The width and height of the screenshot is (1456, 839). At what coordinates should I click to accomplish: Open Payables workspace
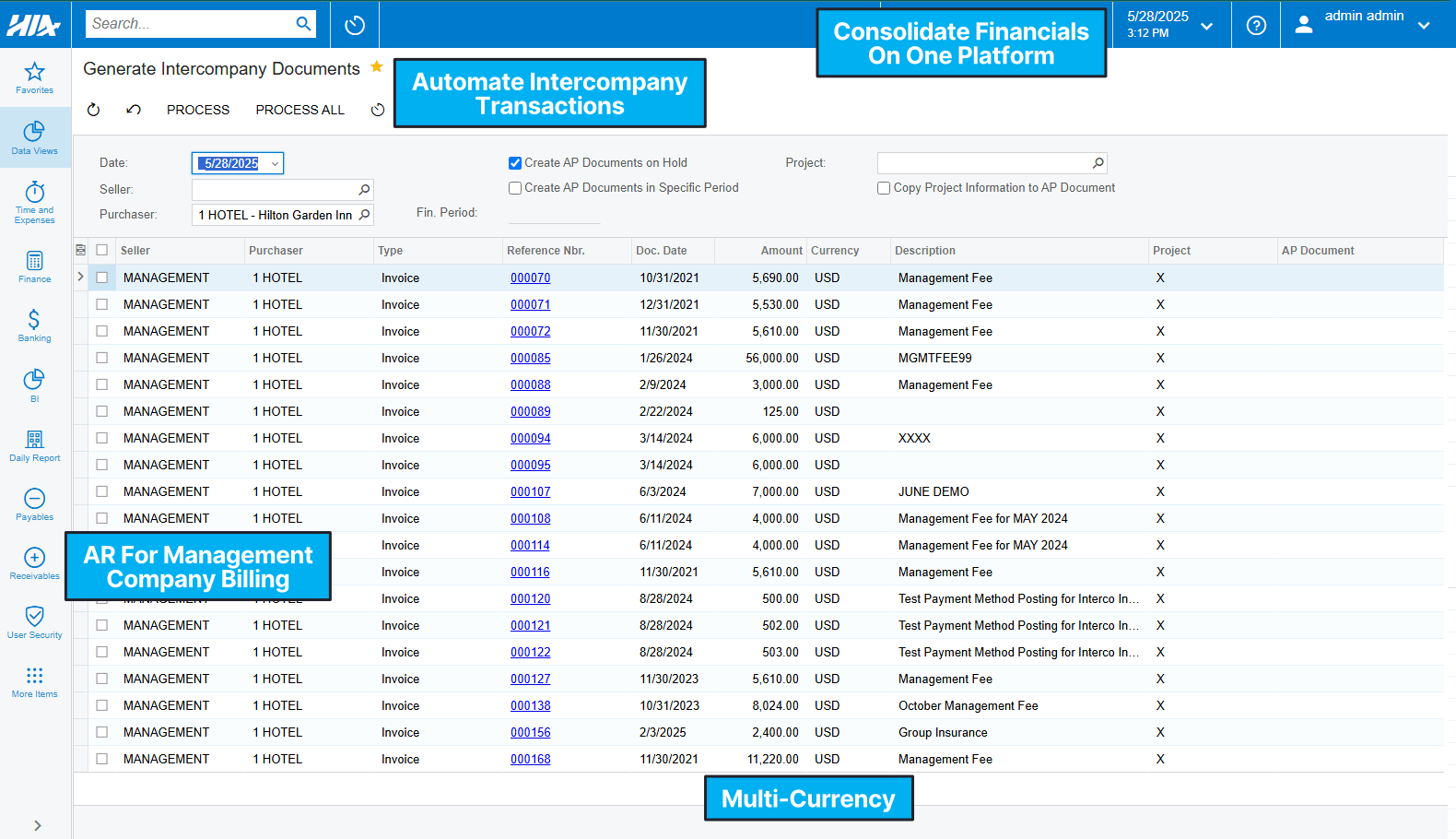(34, 504)
